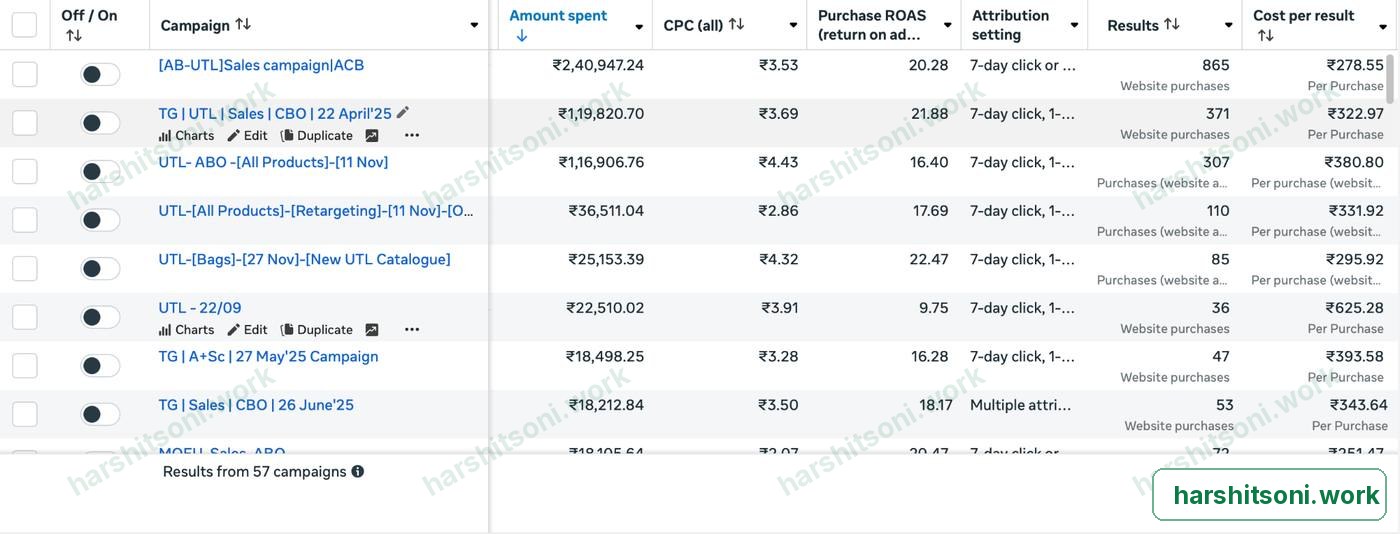Toggle the [AB-UTL]Sales campaign|ACB switch

tap(100, 74)
